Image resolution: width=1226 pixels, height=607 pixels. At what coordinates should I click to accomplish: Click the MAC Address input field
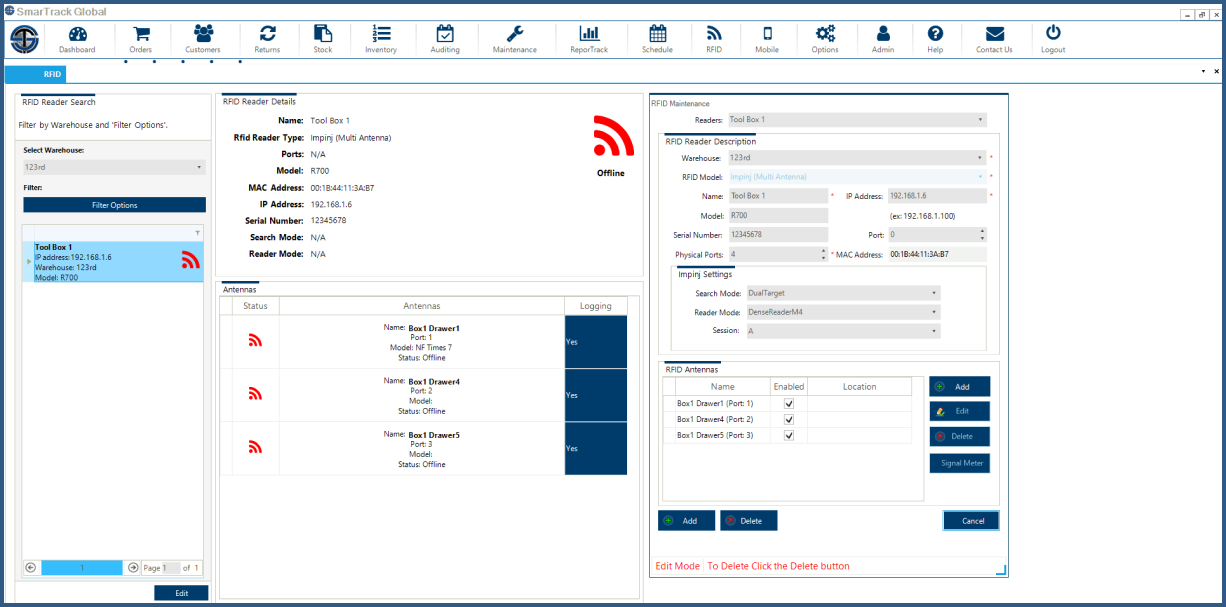point(937,254)
